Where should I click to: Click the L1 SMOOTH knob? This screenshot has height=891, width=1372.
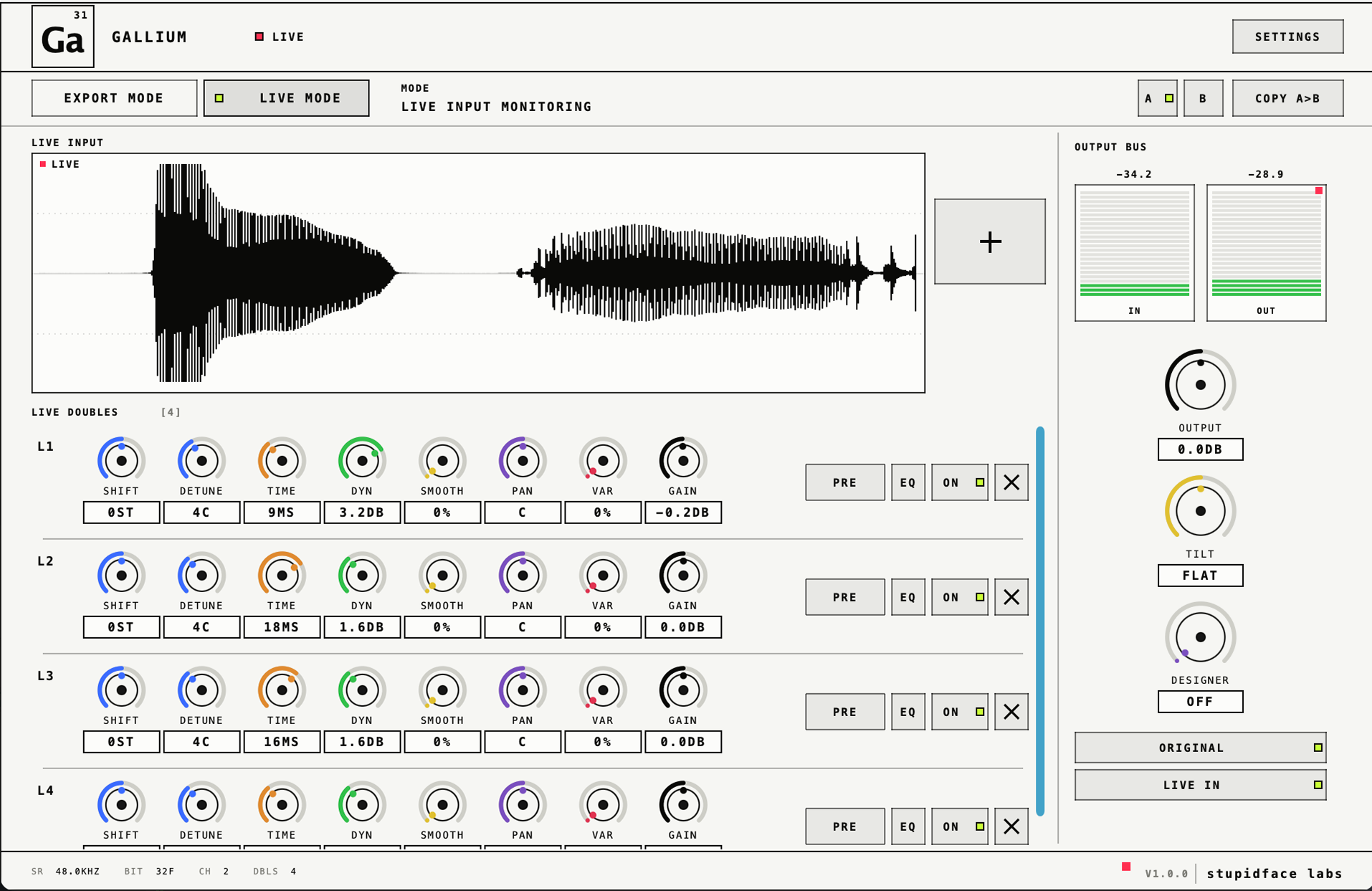pyautogui.click(x=442, y=460)
